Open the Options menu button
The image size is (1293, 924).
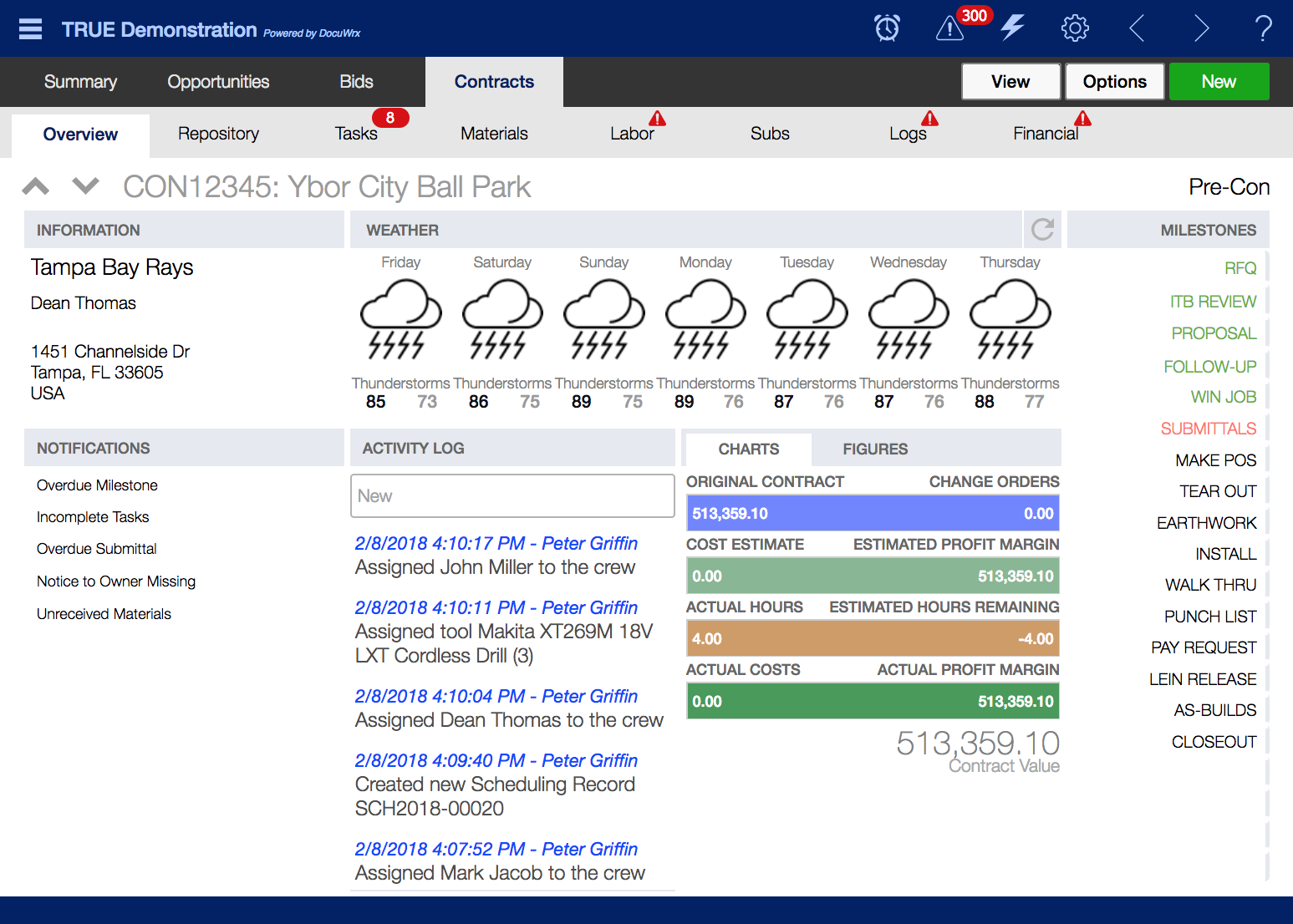tap(1114, 81)
